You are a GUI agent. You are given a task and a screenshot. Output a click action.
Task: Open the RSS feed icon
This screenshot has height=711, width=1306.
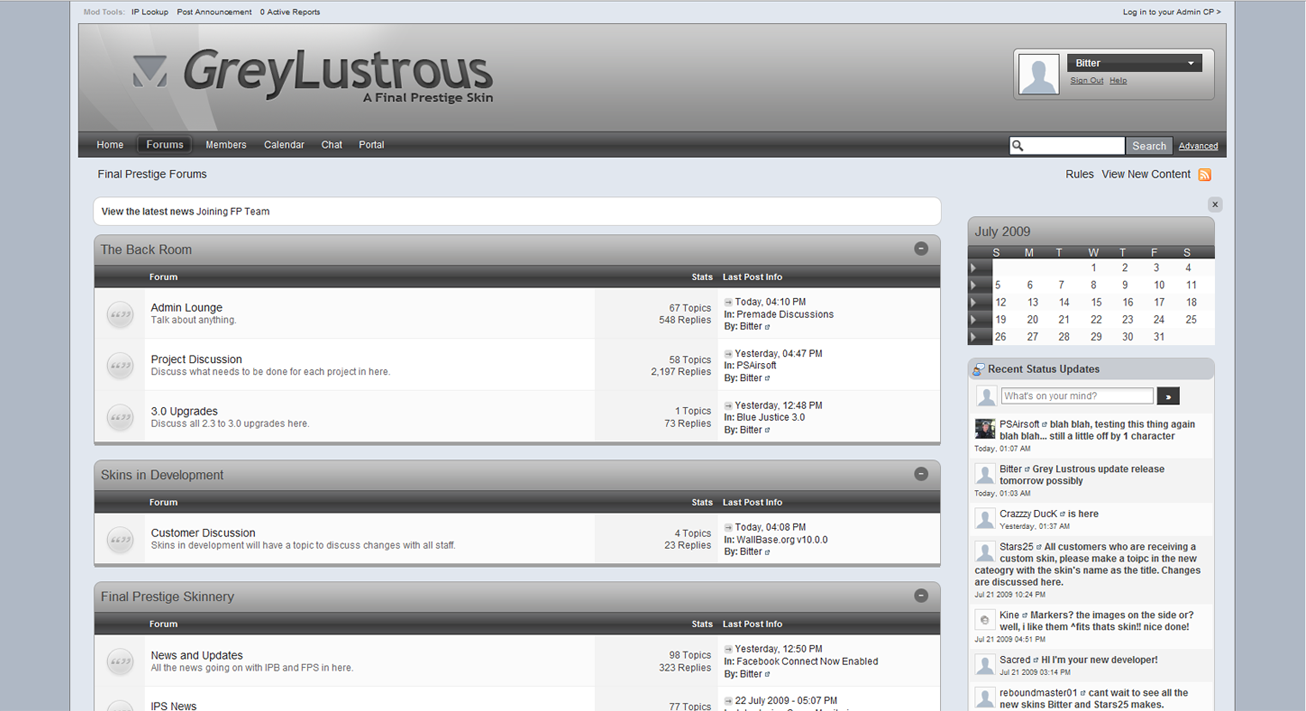(x=1204, y=175)
